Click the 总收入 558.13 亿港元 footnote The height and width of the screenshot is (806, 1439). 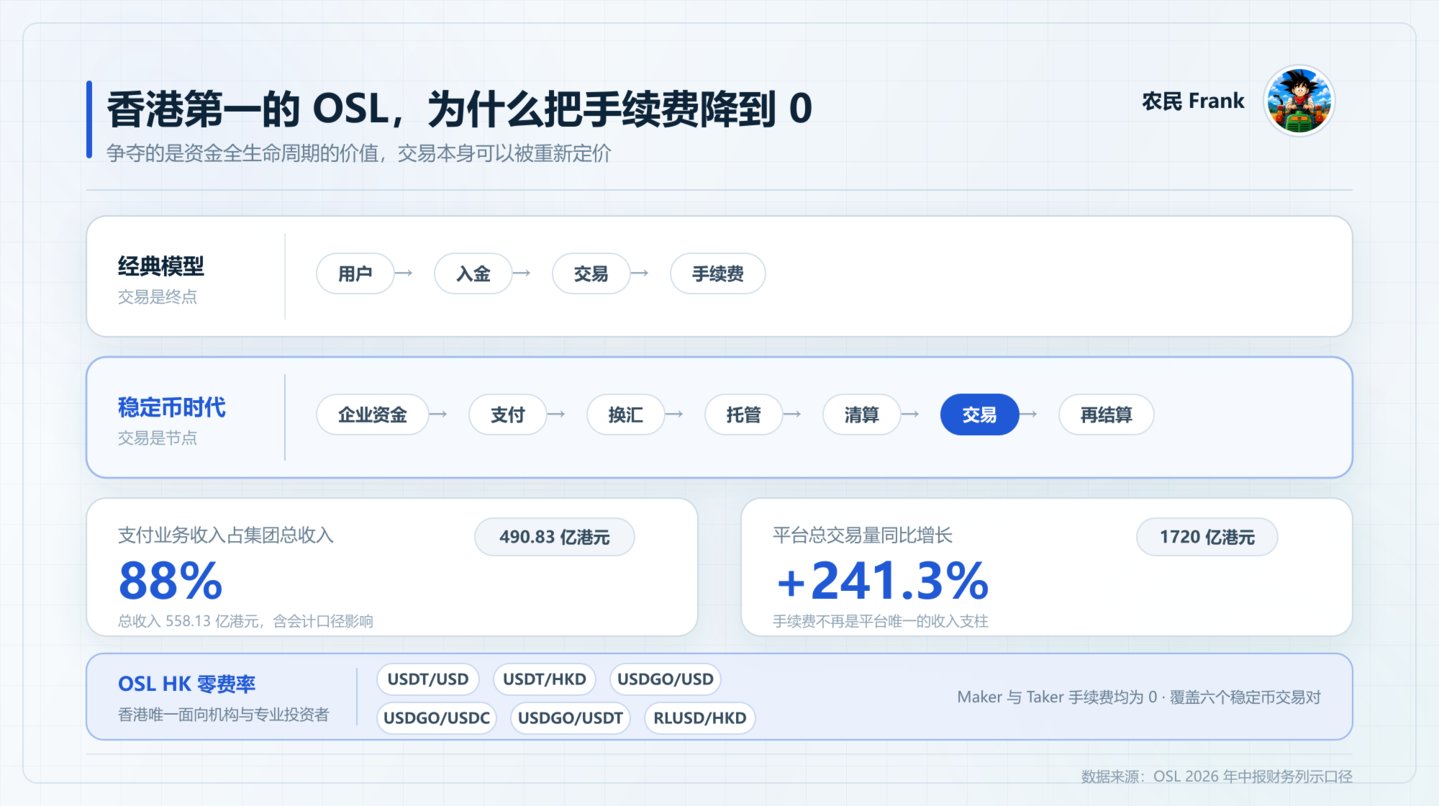click(x=246, y=621)
